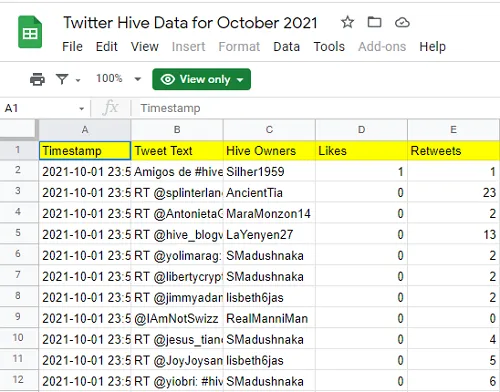Open the filter views funnel icon
Image resolution: width=500 pixels, height=392 pixels.
pos(62,79)
